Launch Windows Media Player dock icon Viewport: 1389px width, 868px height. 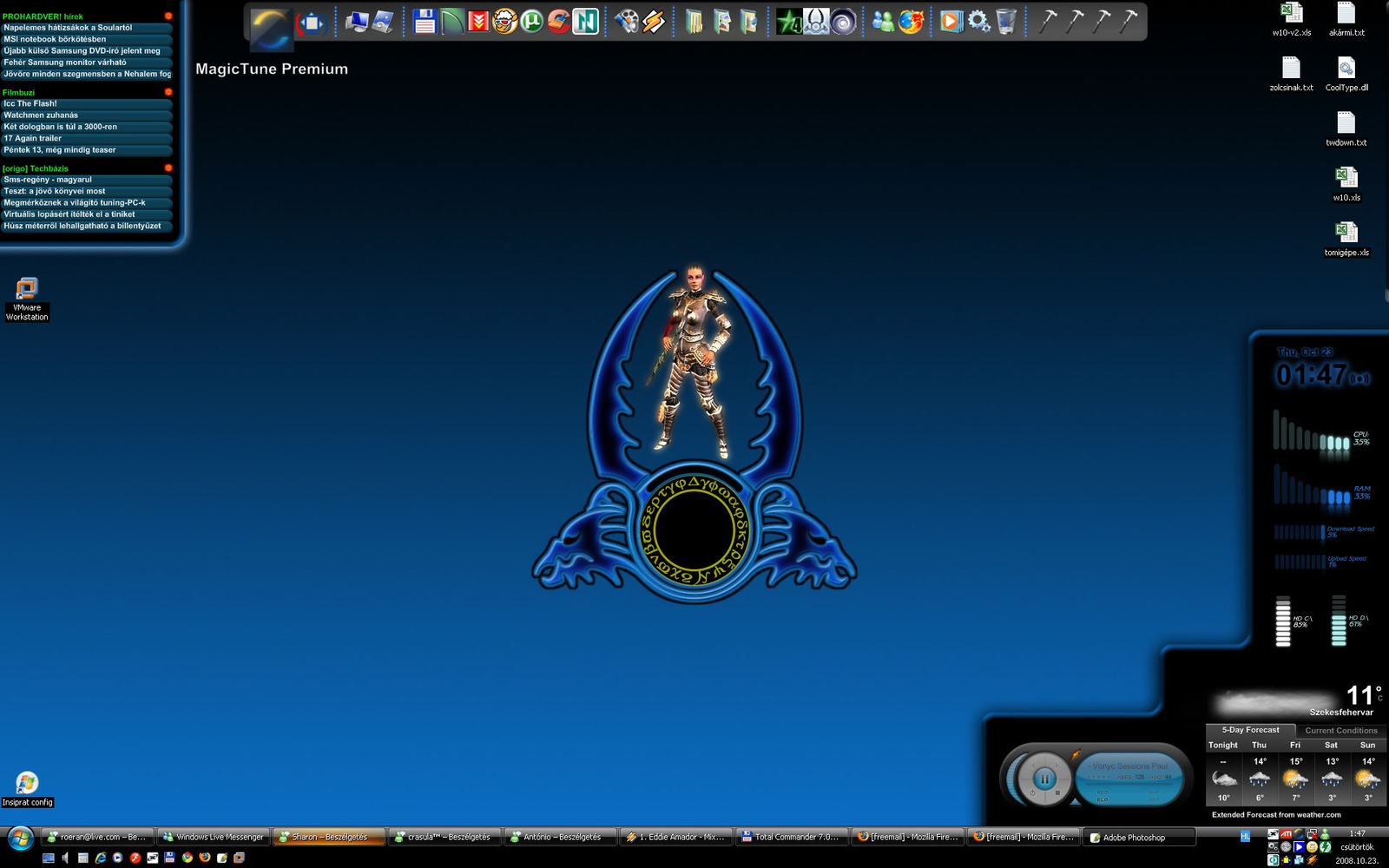951,21
